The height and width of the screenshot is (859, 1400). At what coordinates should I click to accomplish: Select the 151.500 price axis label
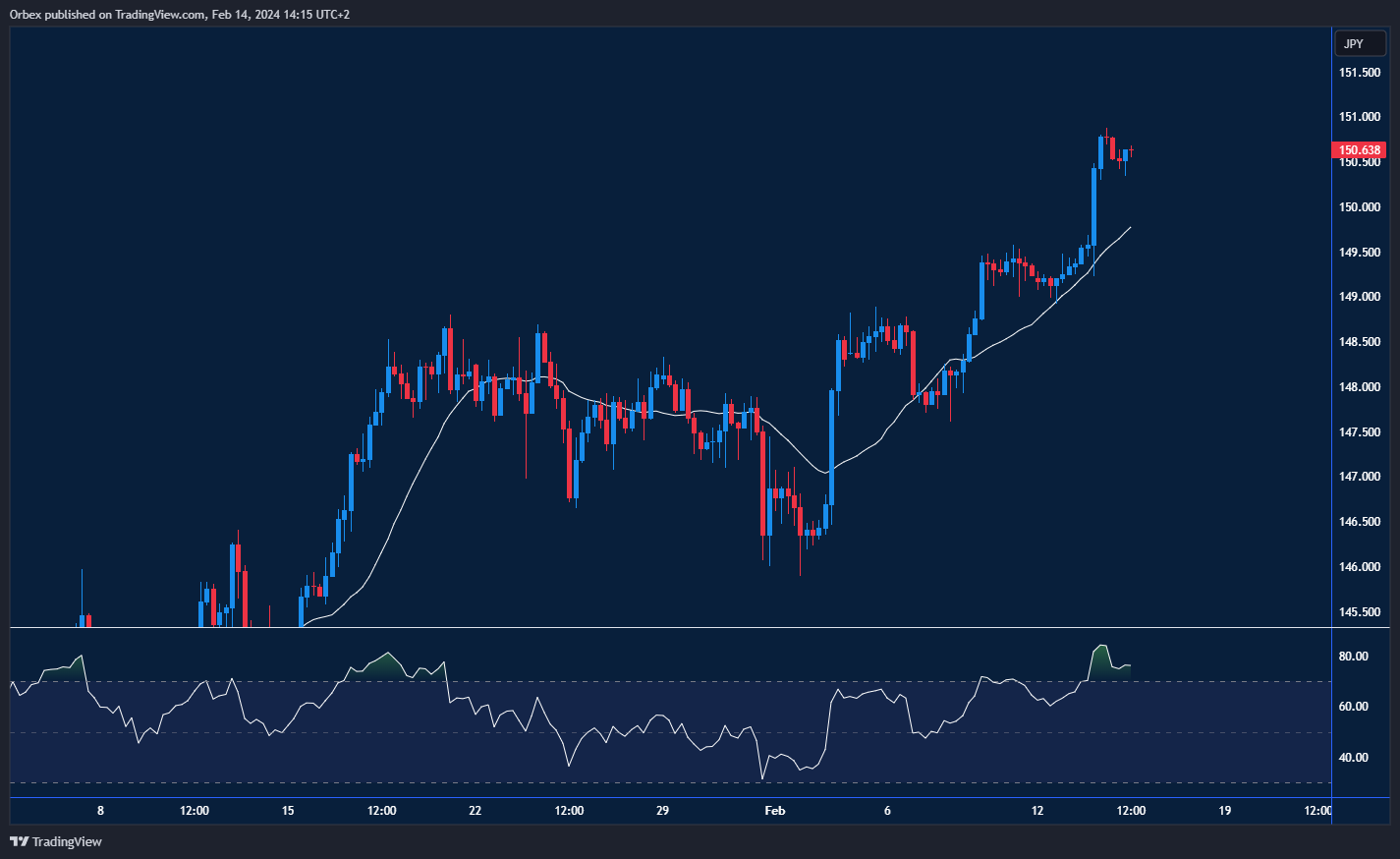tap(1360, 73)
